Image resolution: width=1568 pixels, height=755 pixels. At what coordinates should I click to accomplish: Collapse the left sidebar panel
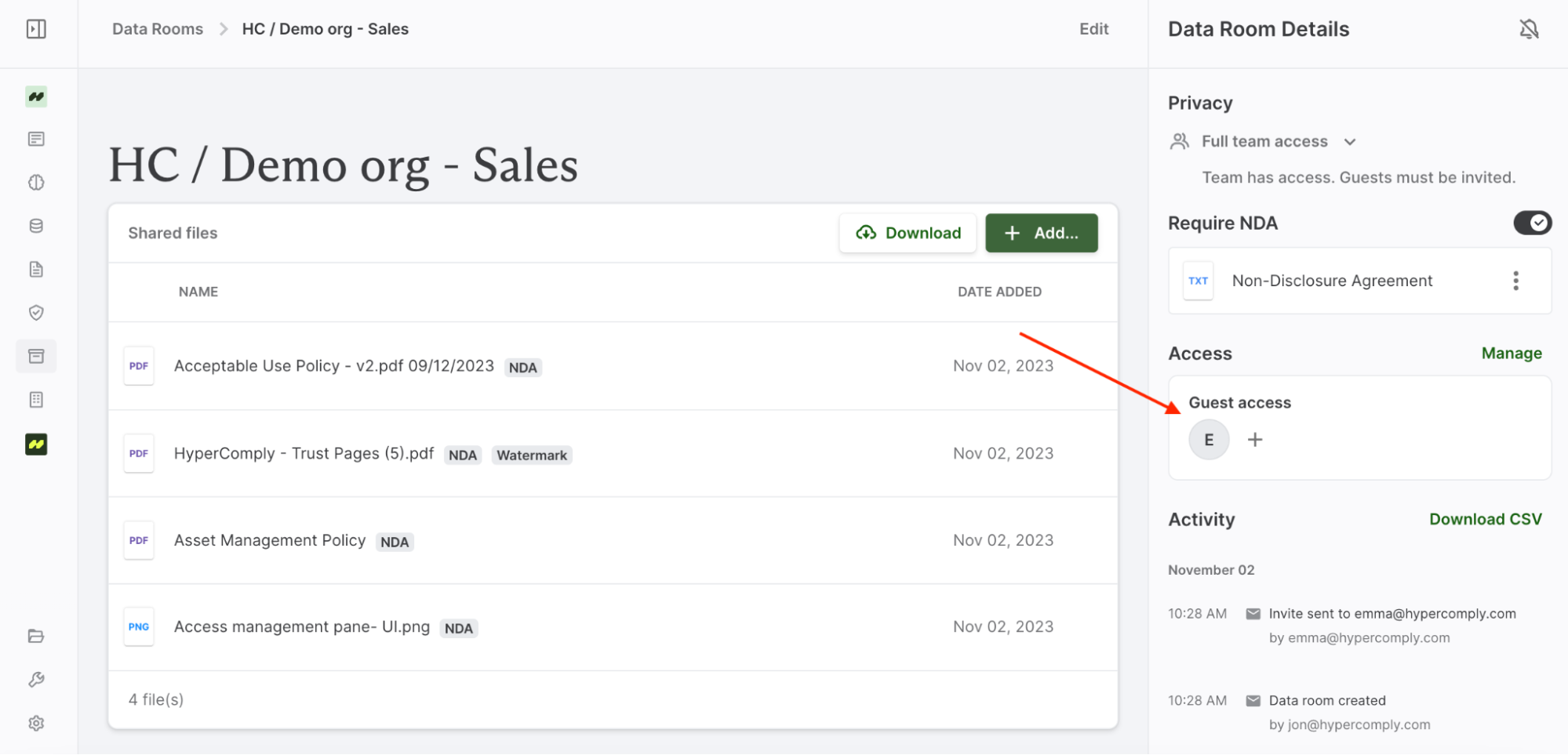(x=36, y=29)
